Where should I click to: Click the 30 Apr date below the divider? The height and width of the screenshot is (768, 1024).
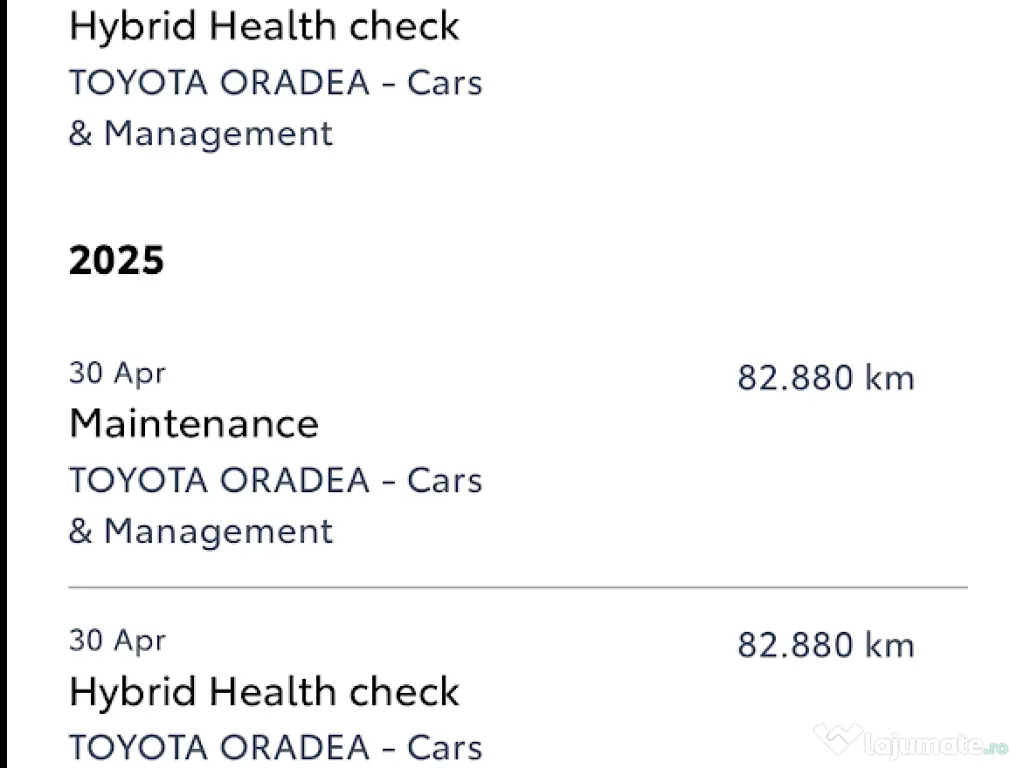click(x=117, y=640)
